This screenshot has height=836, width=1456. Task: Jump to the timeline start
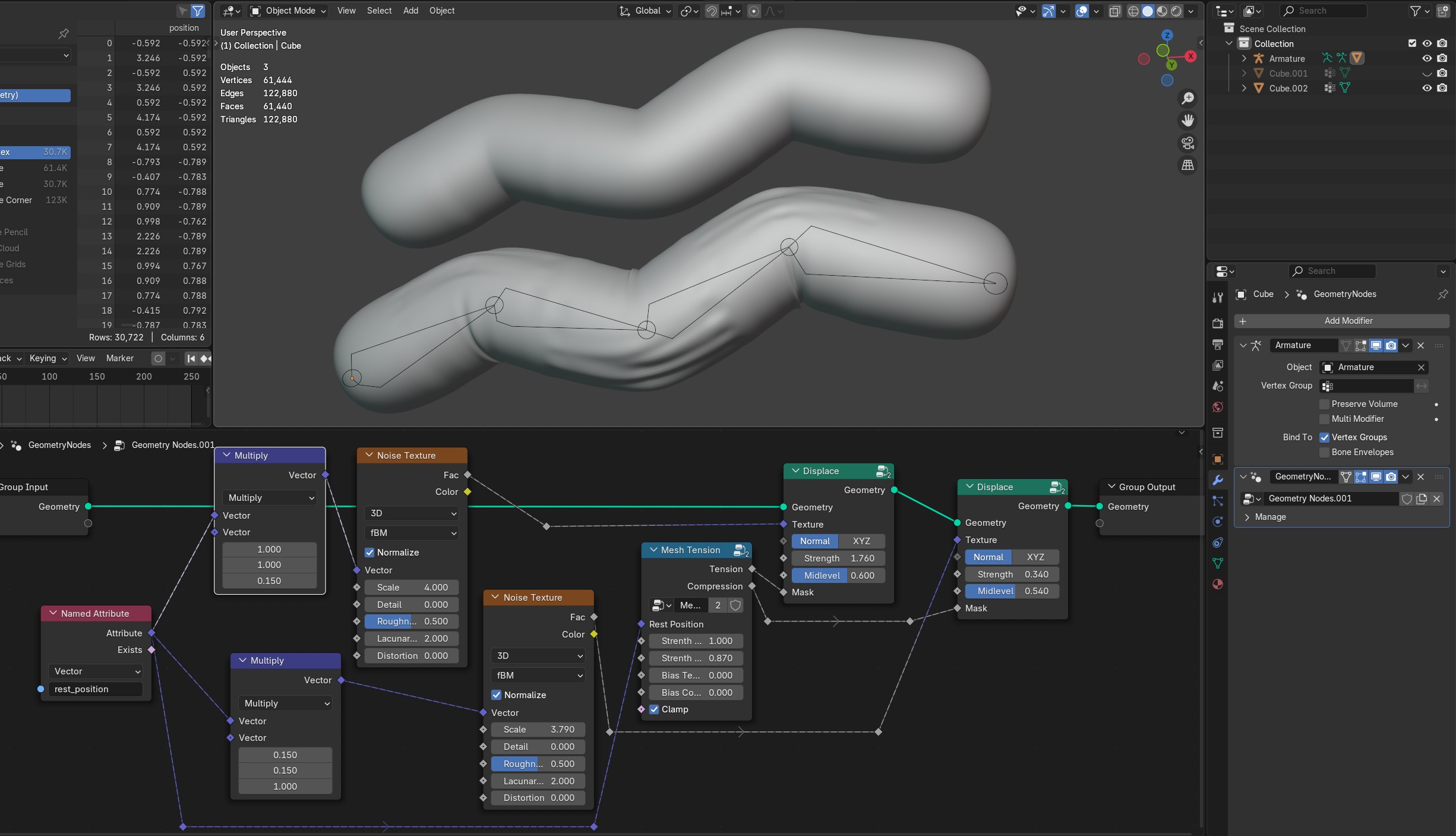191,358
